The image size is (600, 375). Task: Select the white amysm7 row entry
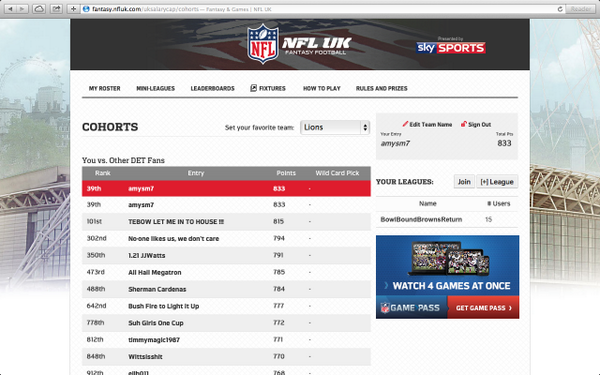(x=141, y=205)
